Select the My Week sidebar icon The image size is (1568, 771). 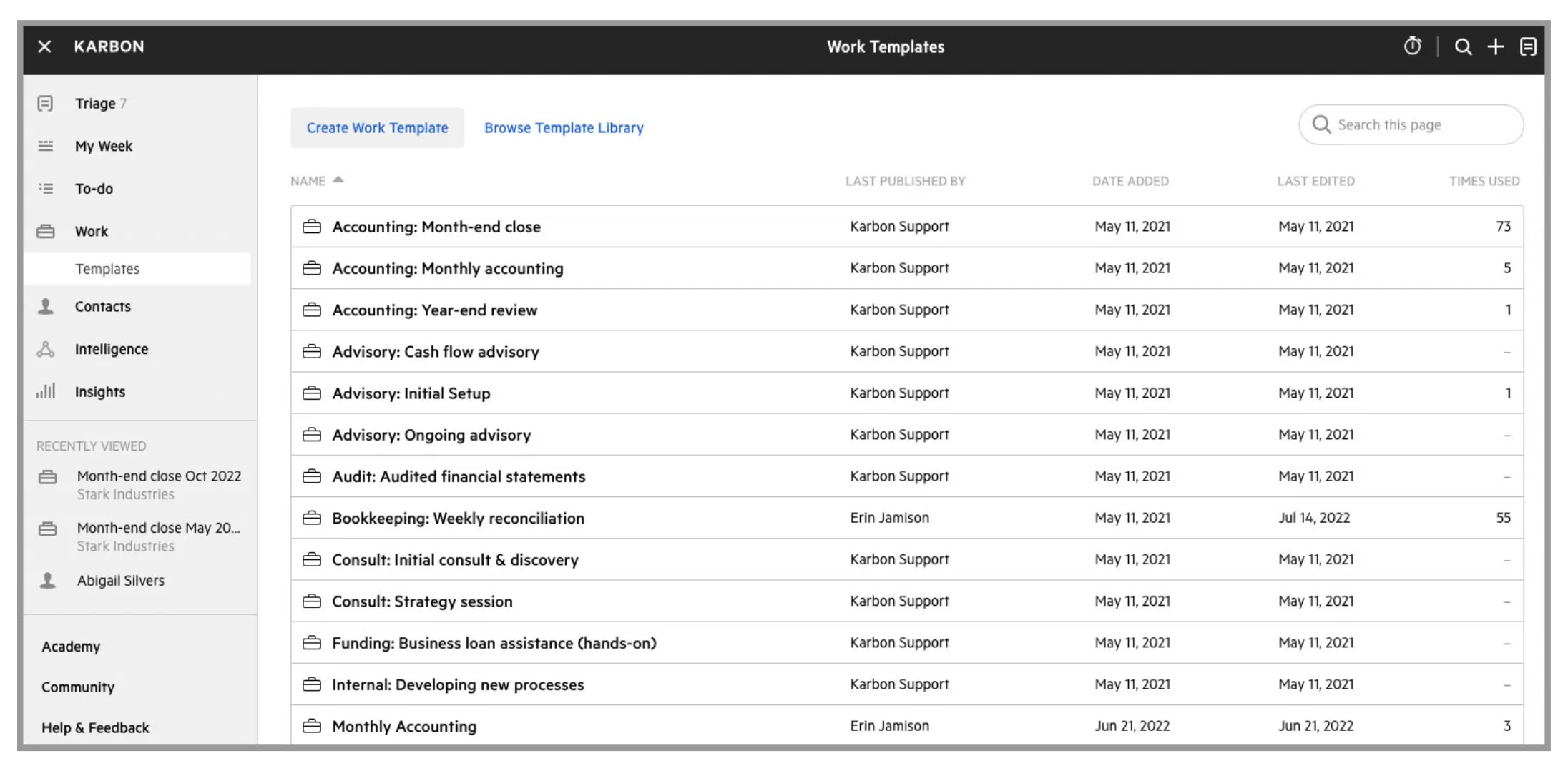tap(46, 146)
